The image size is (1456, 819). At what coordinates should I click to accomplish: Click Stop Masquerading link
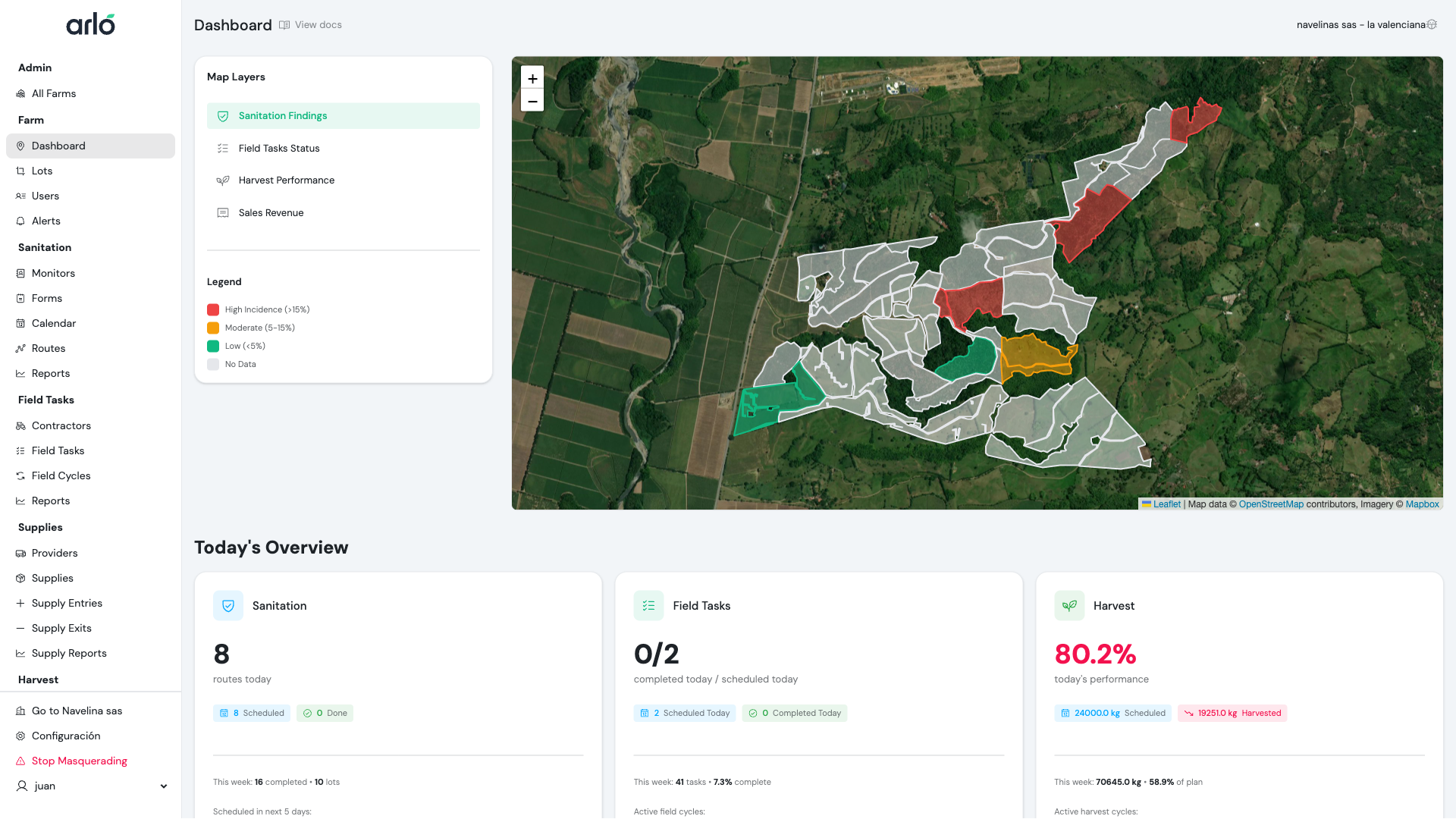[x=79, y=761]
